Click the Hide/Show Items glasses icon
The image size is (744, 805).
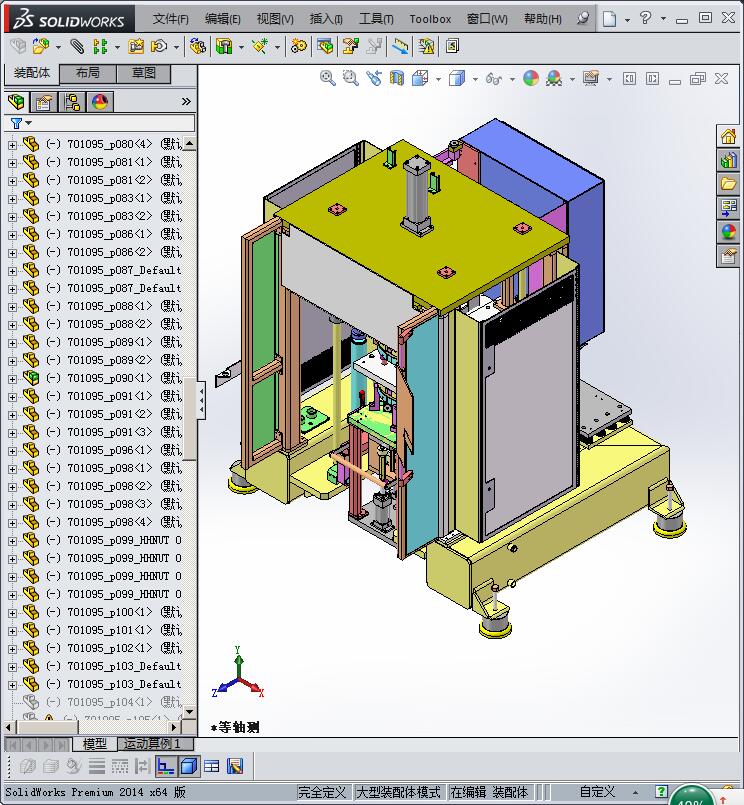point(494,79)
